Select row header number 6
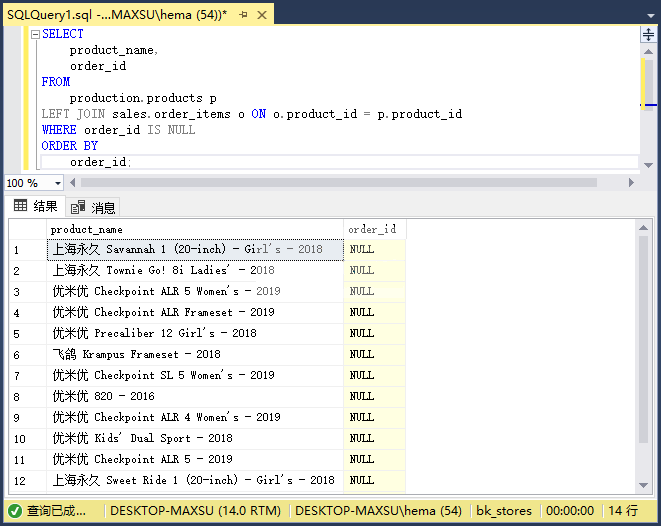The height and width of the screenshot is (526, 661). 28,355
